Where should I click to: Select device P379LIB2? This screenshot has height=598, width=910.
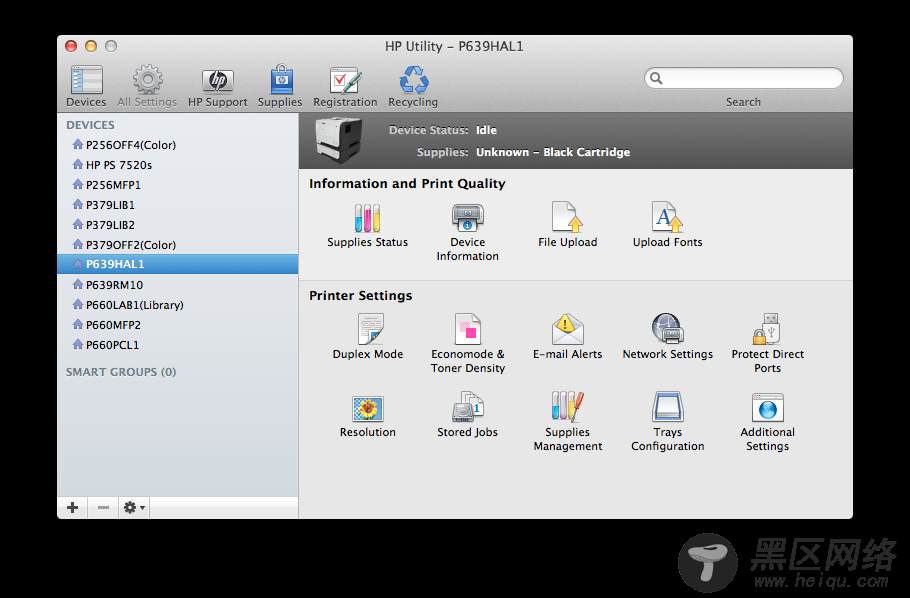[178, 225]
